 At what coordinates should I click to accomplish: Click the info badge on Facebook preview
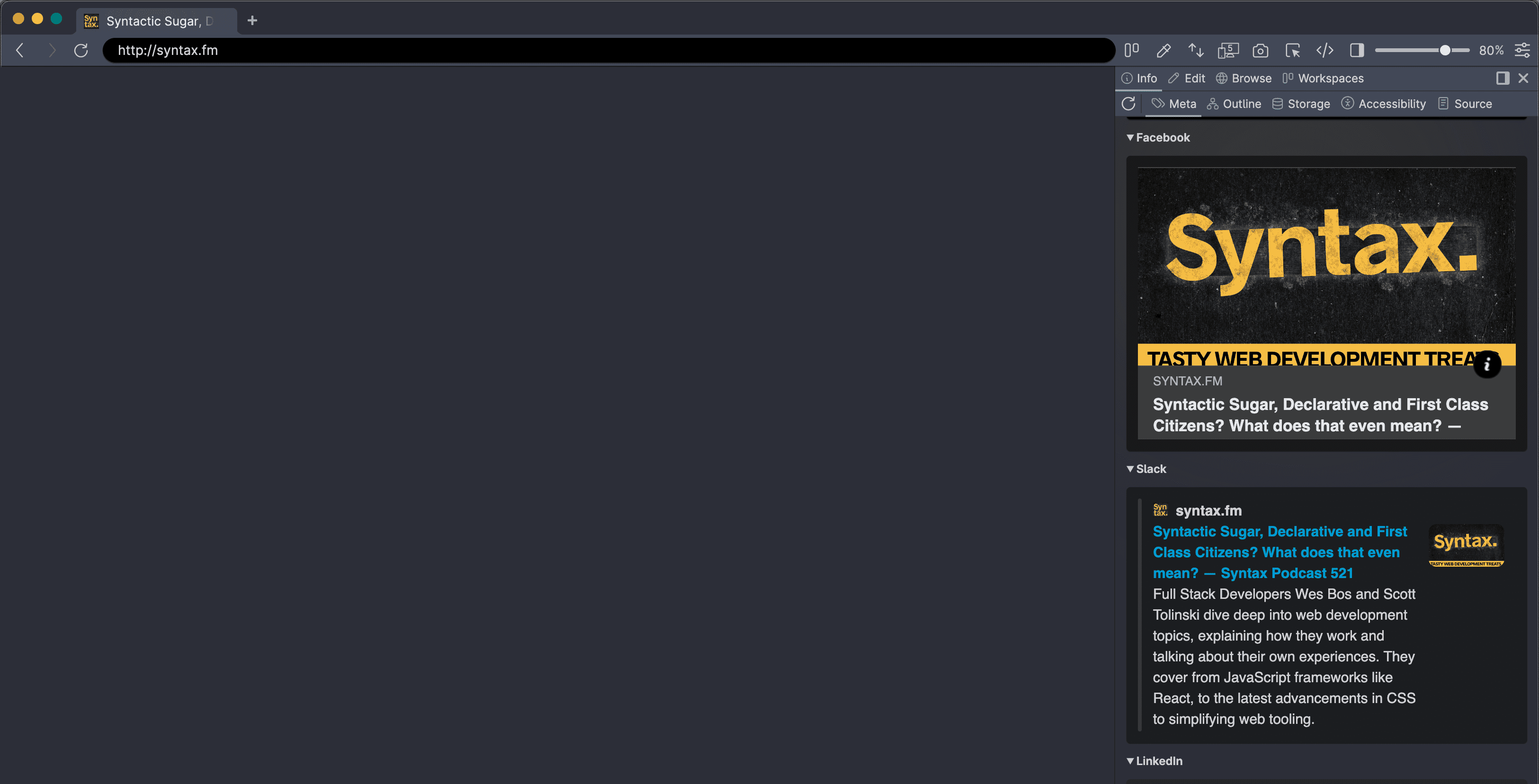tap(1486, 364)
